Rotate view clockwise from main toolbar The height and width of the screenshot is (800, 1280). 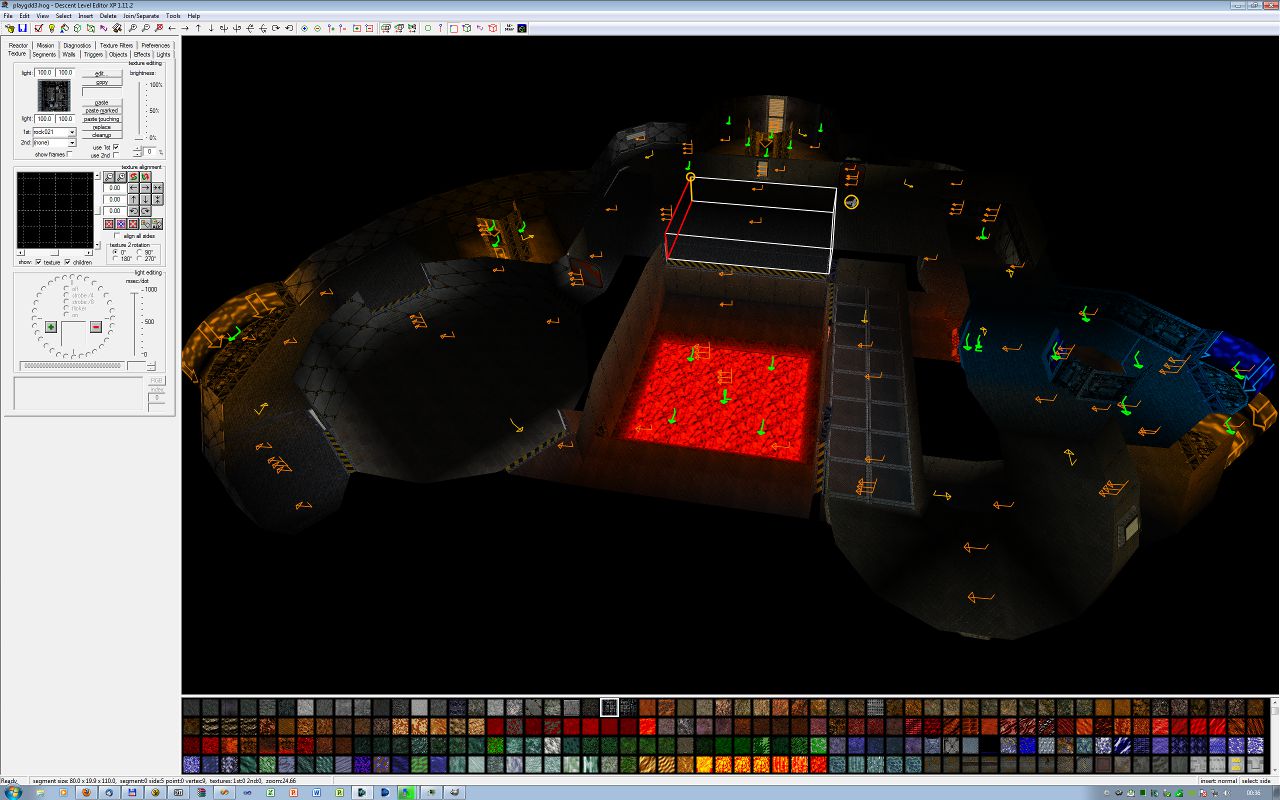click(276, 28)
